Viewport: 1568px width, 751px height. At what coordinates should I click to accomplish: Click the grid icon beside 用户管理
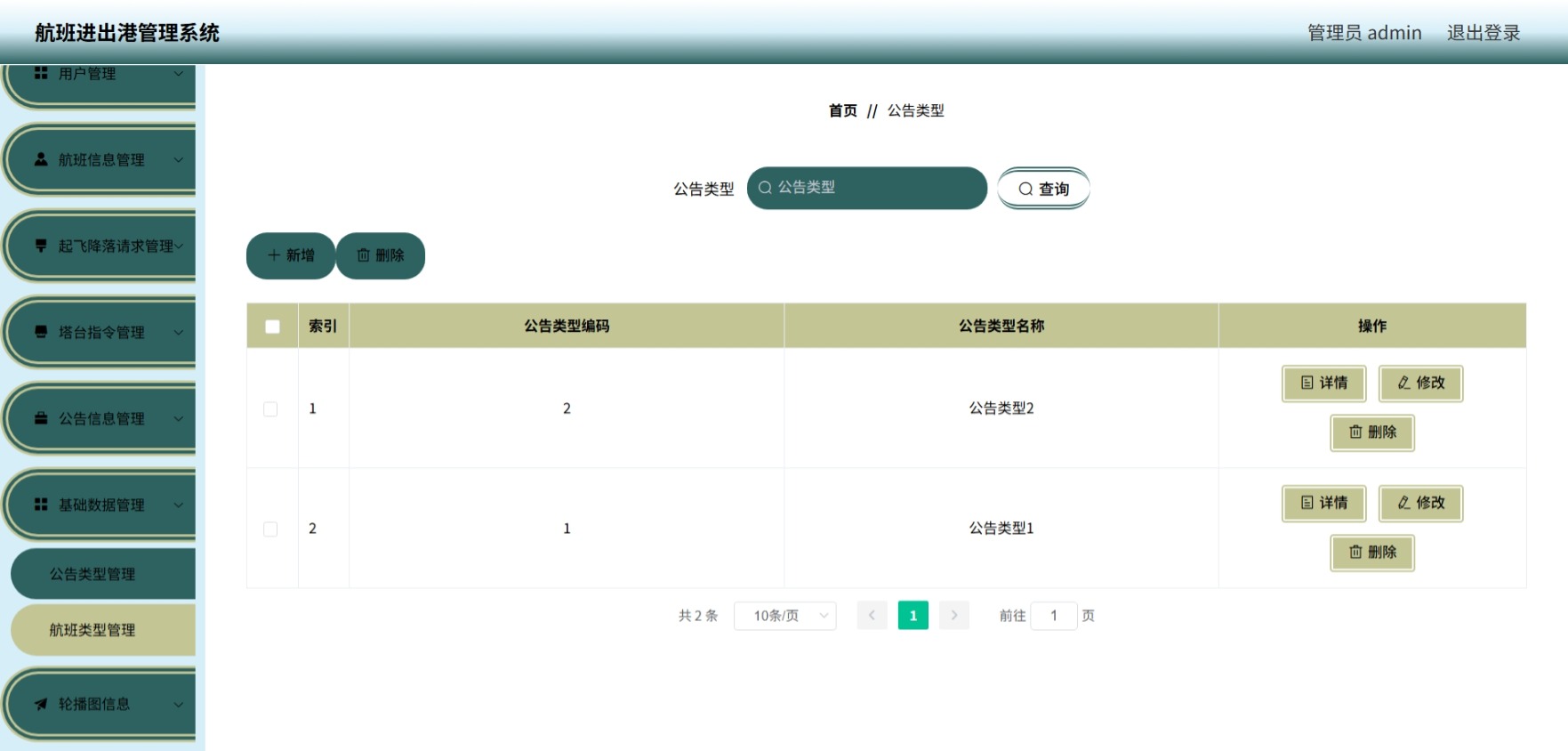(41, 73)
